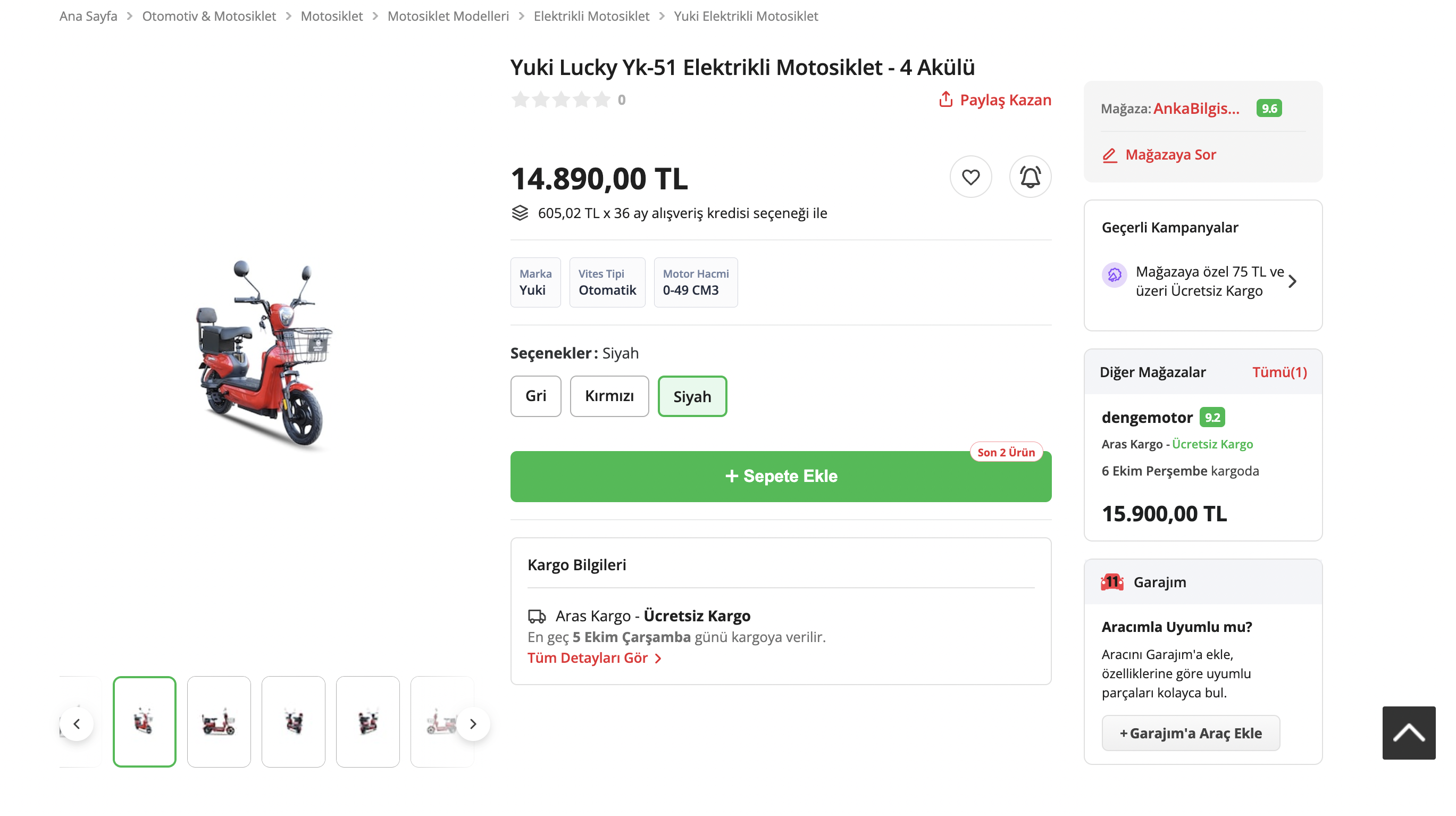Add product to favorites with heart icon
1456x816 pixels.
pyautogui.click(x=970, y=177)
